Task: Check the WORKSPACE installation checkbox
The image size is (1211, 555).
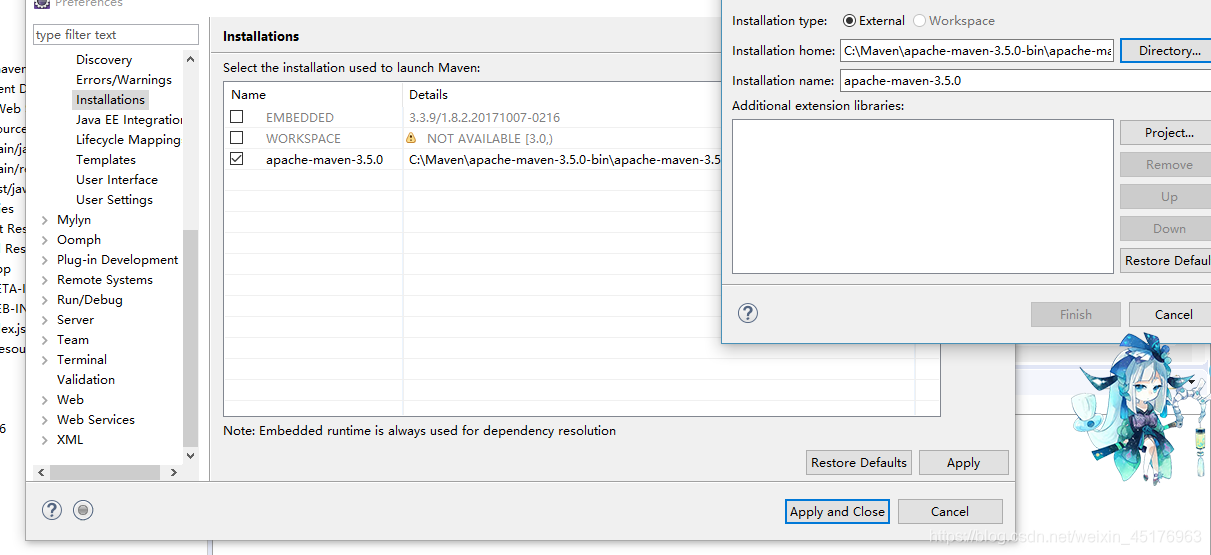Action: [237, 138]
